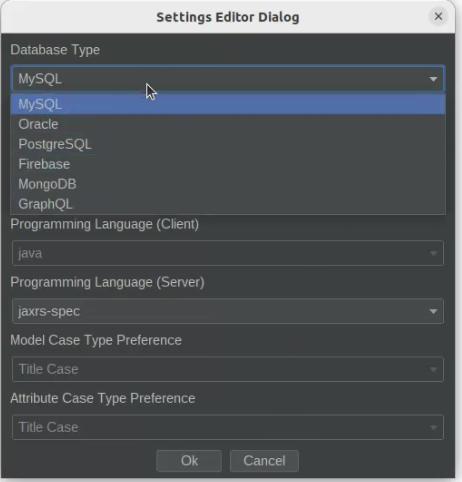Open Programming Language (Server) jaxrs-spec dropdown
Image resolution: width=462 pixels, height=482 pixels.
coord(228,311)
